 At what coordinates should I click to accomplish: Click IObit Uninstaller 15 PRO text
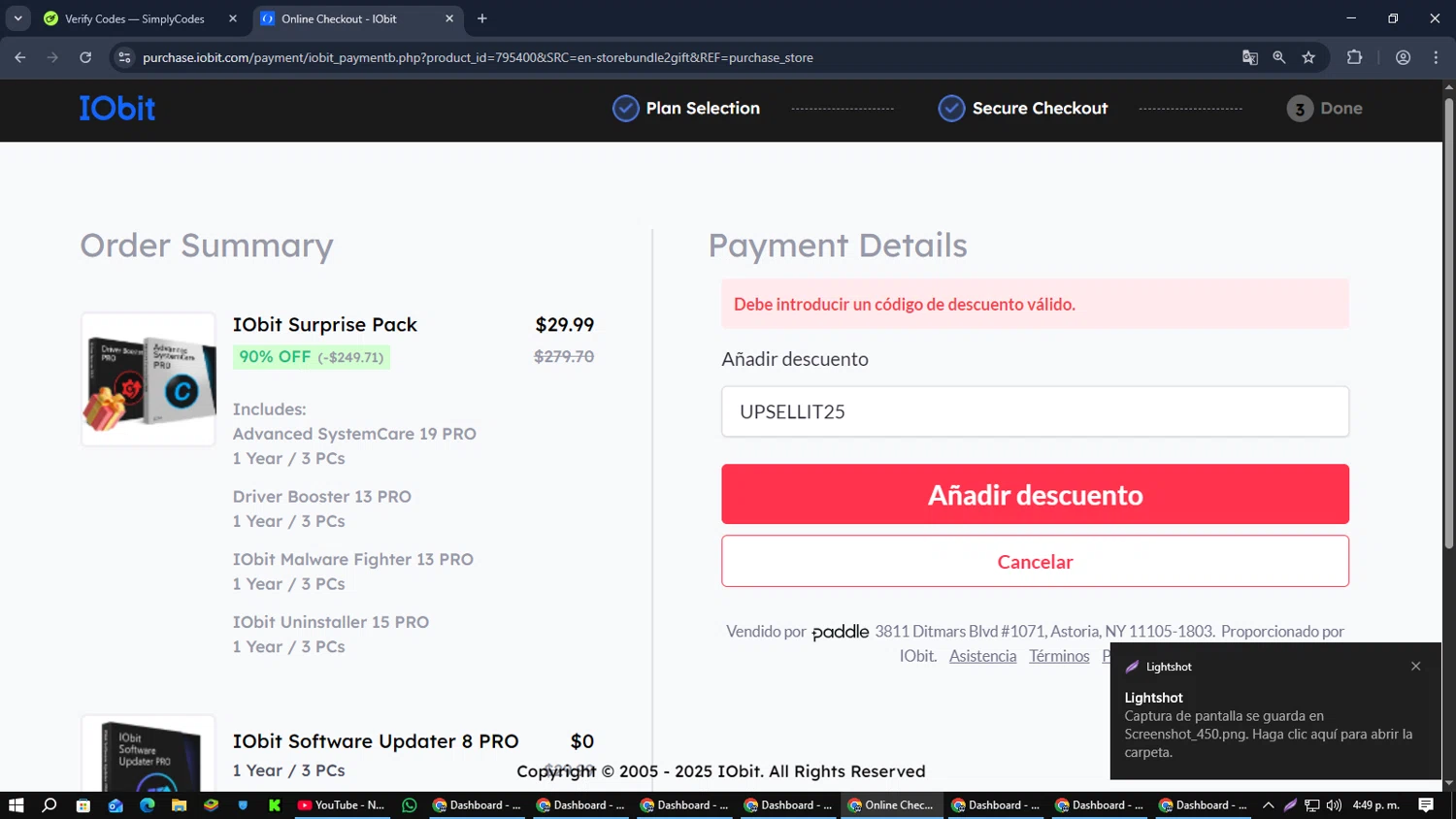click(x=331, y=622)
